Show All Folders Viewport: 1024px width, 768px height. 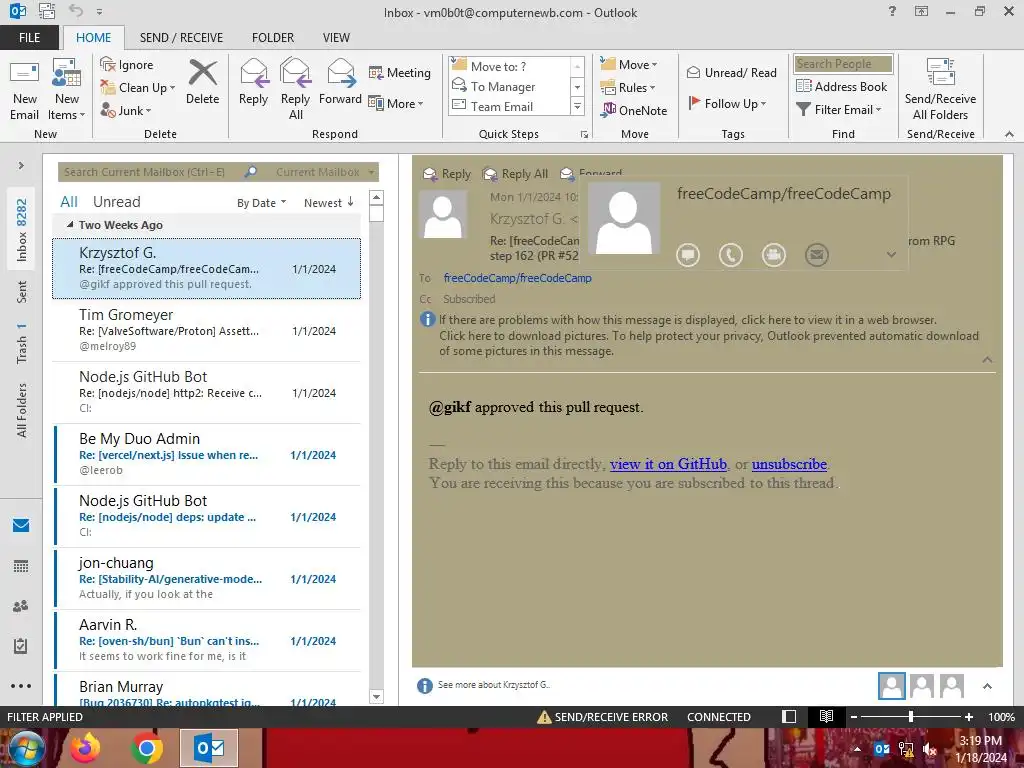[22, 410]
